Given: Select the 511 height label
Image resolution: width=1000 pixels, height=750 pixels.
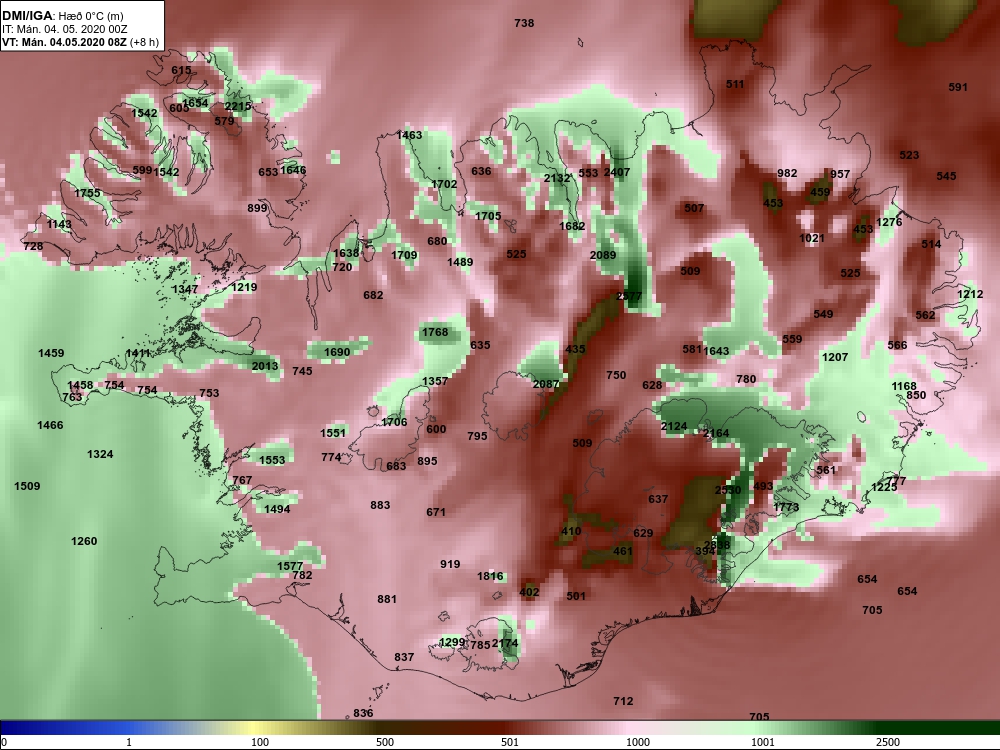Looking at the screenshot, I should tap(735, 84).
